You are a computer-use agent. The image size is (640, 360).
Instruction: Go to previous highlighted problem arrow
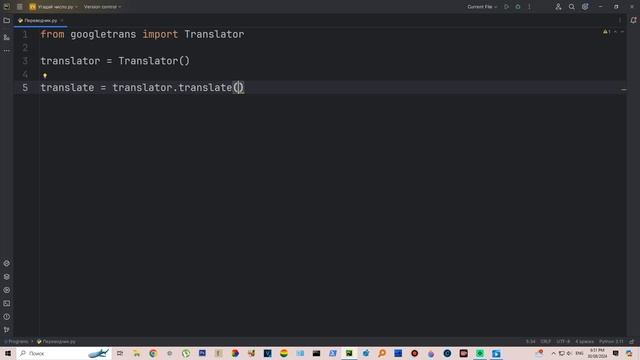point(616,32)
